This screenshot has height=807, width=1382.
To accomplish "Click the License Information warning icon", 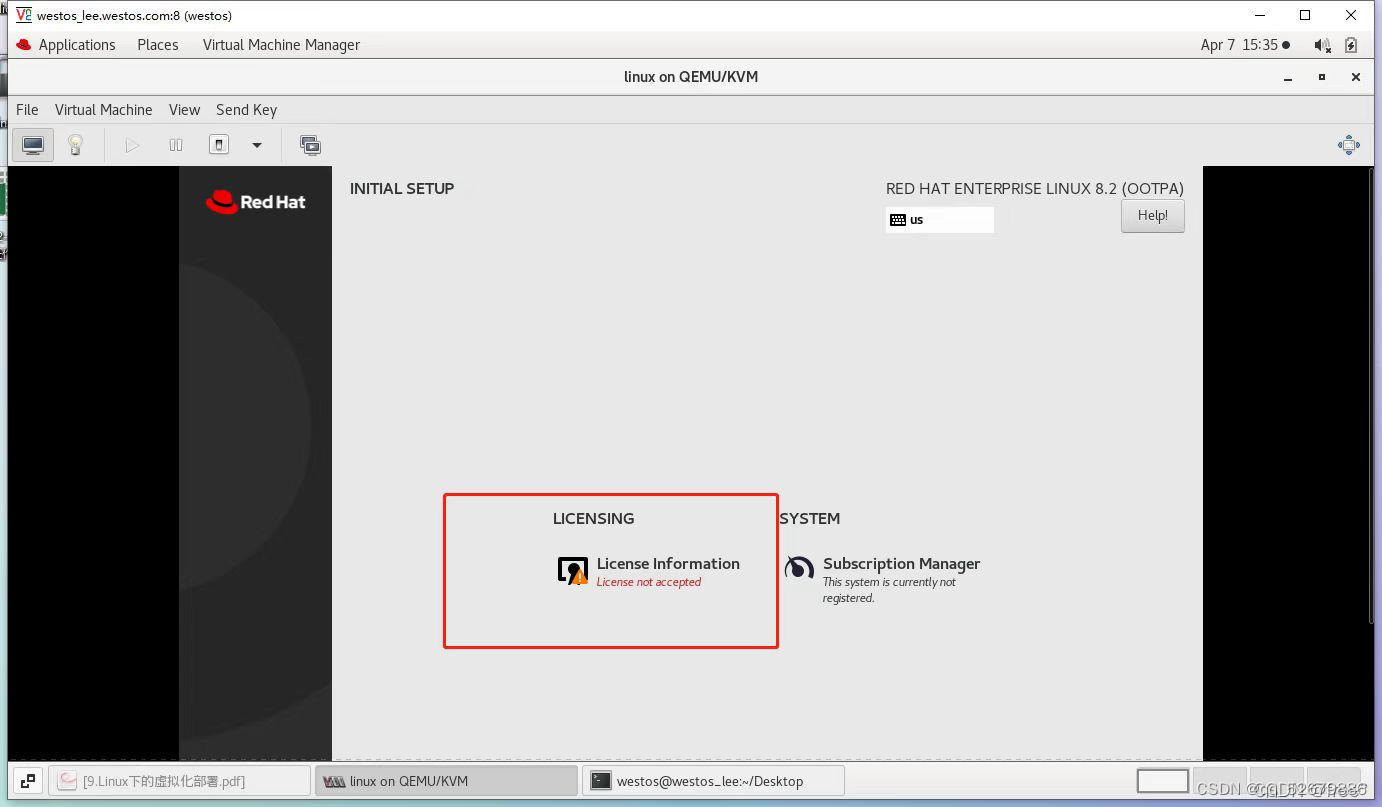I will 572,571.
